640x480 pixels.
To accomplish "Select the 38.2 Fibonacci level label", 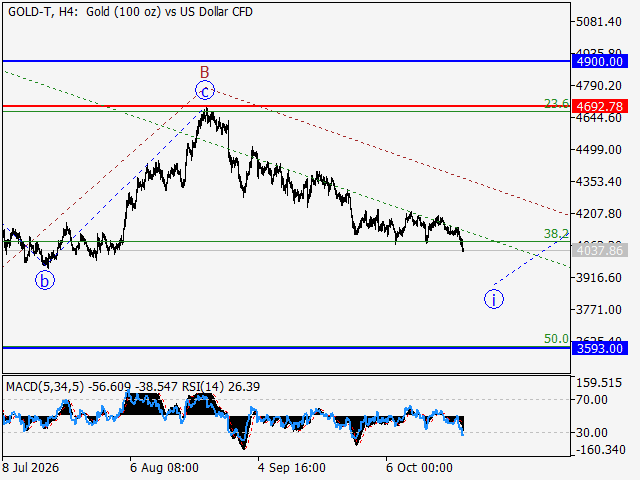I will (556, 233).
